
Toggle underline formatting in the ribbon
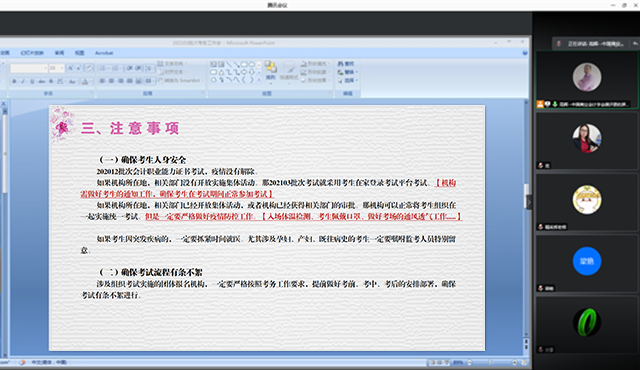coord(32,82)
